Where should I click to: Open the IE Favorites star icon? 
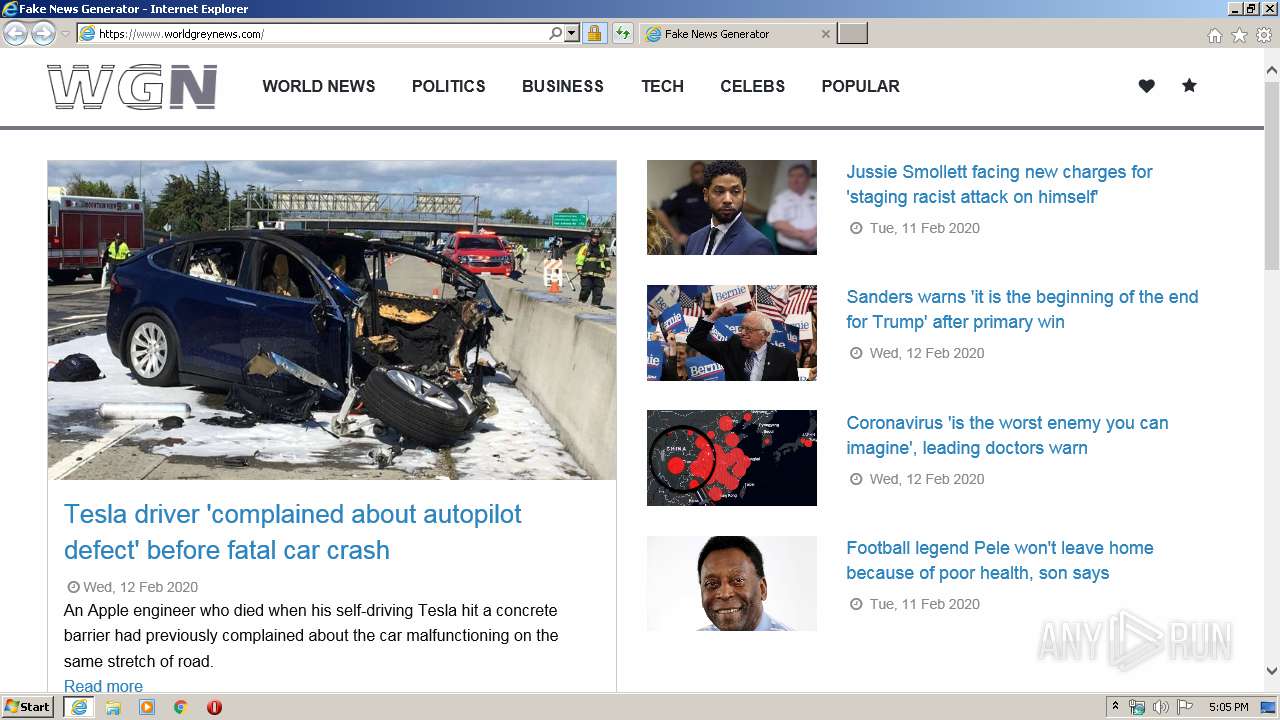point(1239,35)
